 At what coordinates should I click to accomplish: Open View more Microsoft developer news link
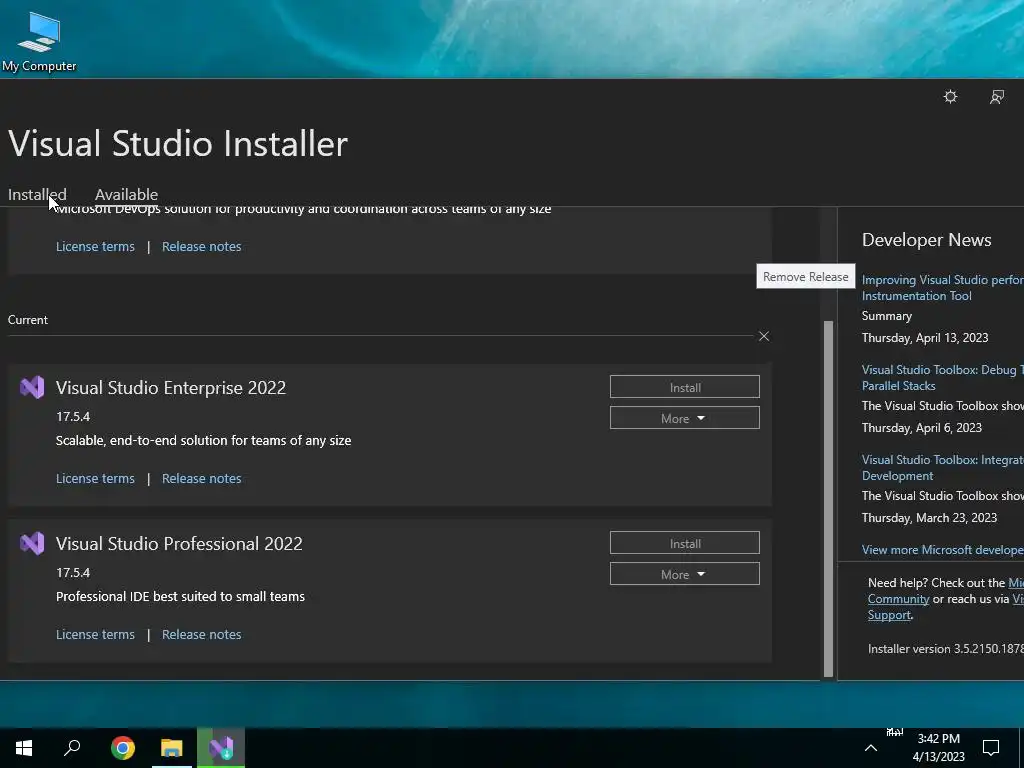942,550
